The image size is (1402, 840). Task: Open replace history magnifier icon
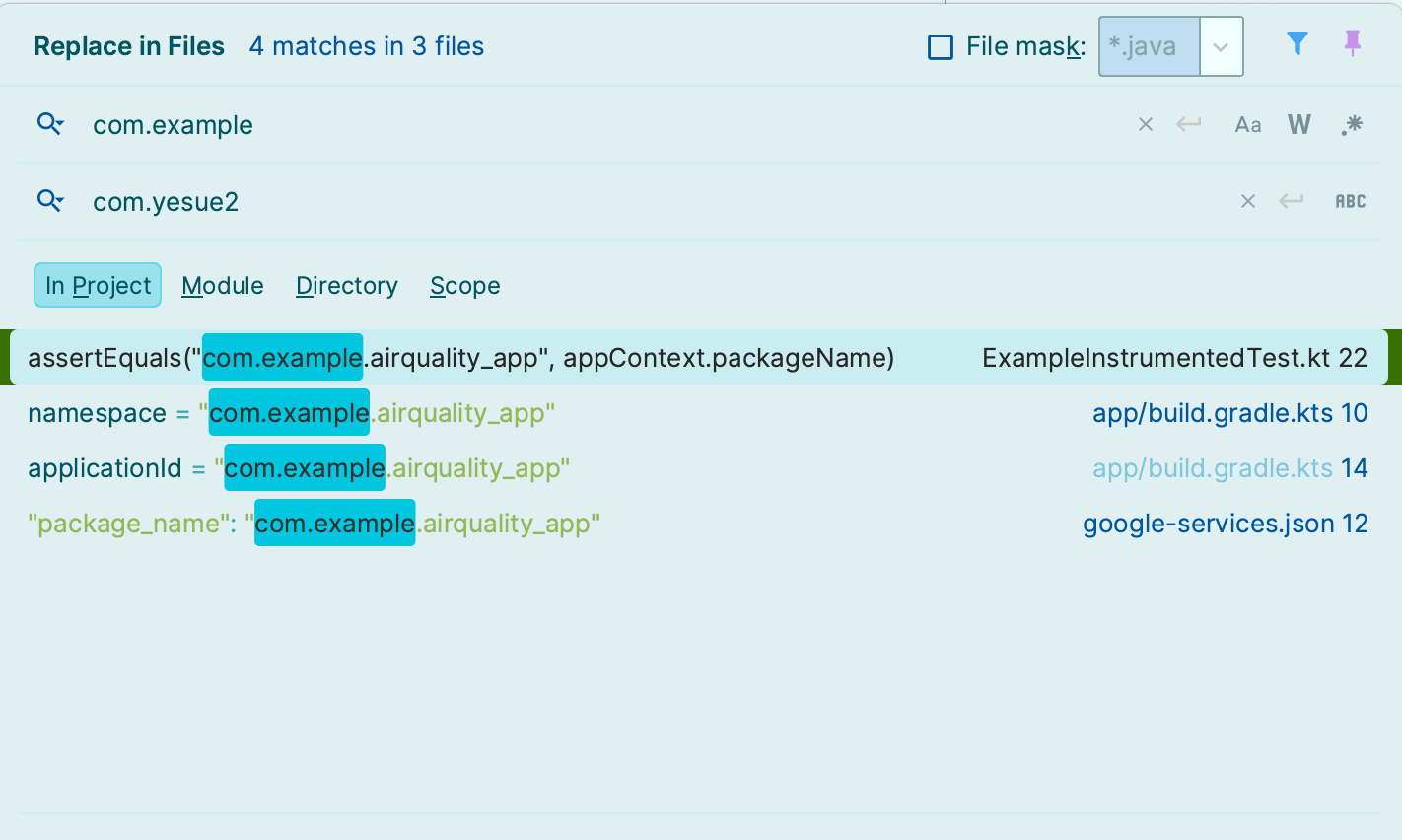point(50,201)
